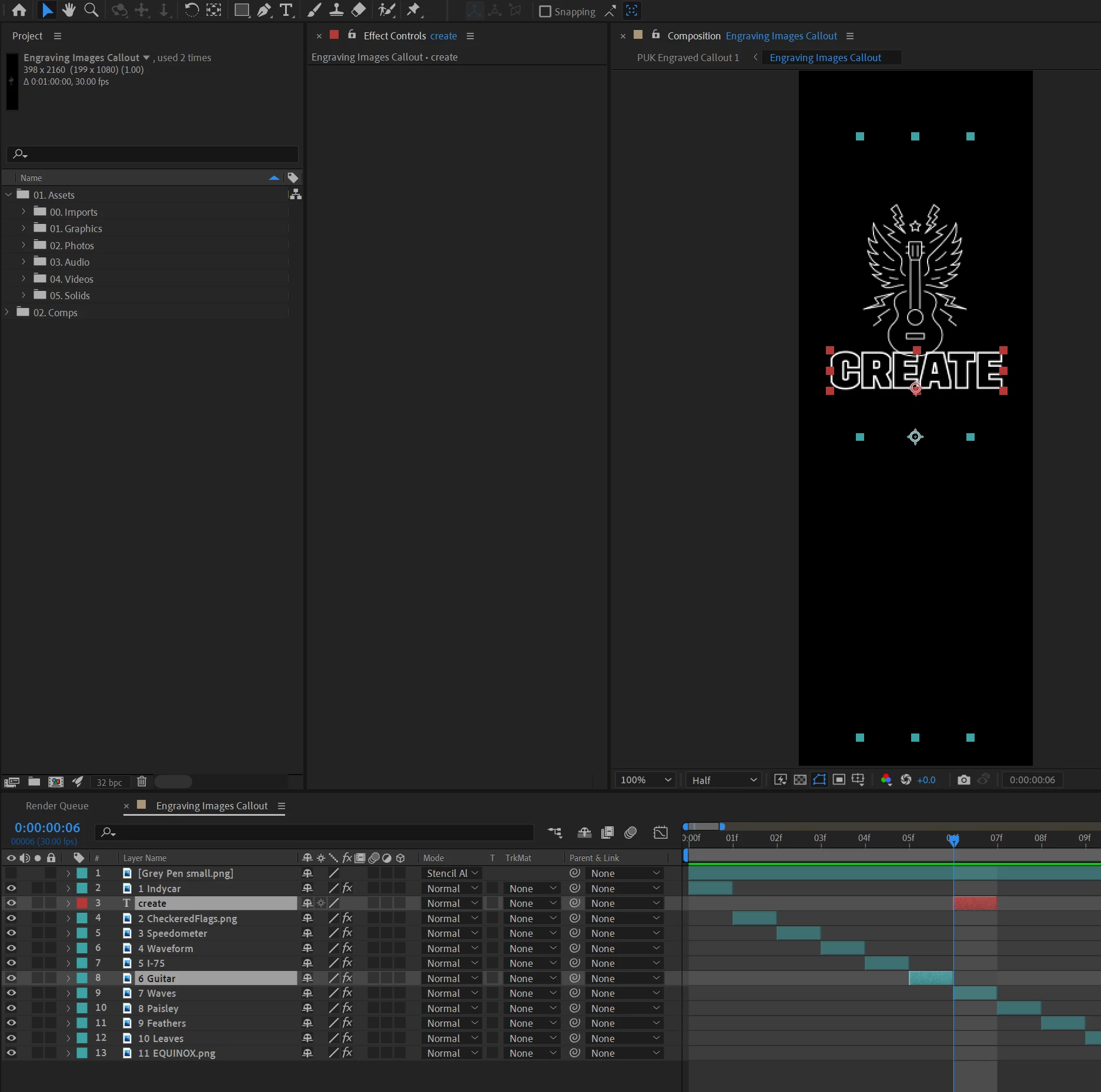1101x1092 pixels.
Task: Toggle effects switch on 3 Speedometer layer
Action: click(347, 933)
